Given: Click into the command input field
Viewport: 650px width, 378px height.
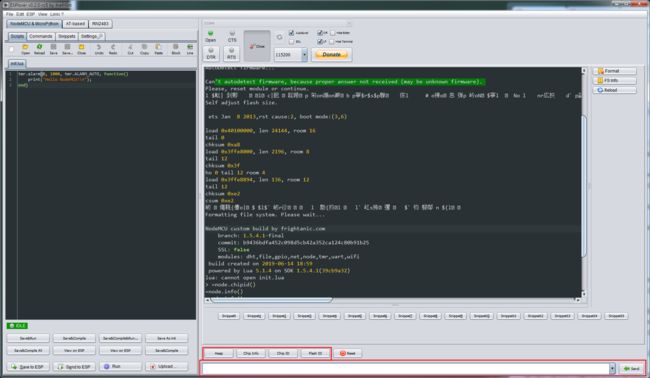Looking at the screenshot, I should [x=405, y=368].
